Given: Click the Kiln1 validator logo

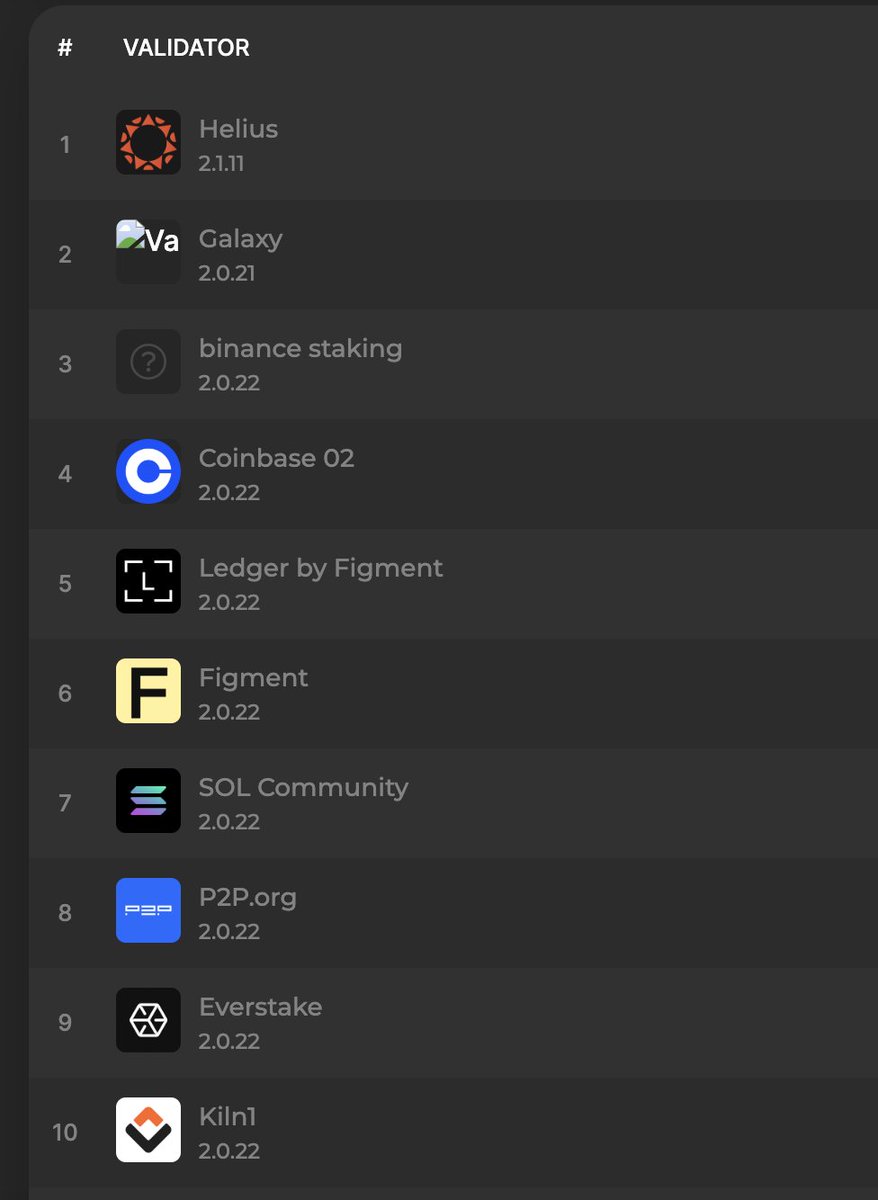Looking at the screenshot, I should pos(148,1130).
